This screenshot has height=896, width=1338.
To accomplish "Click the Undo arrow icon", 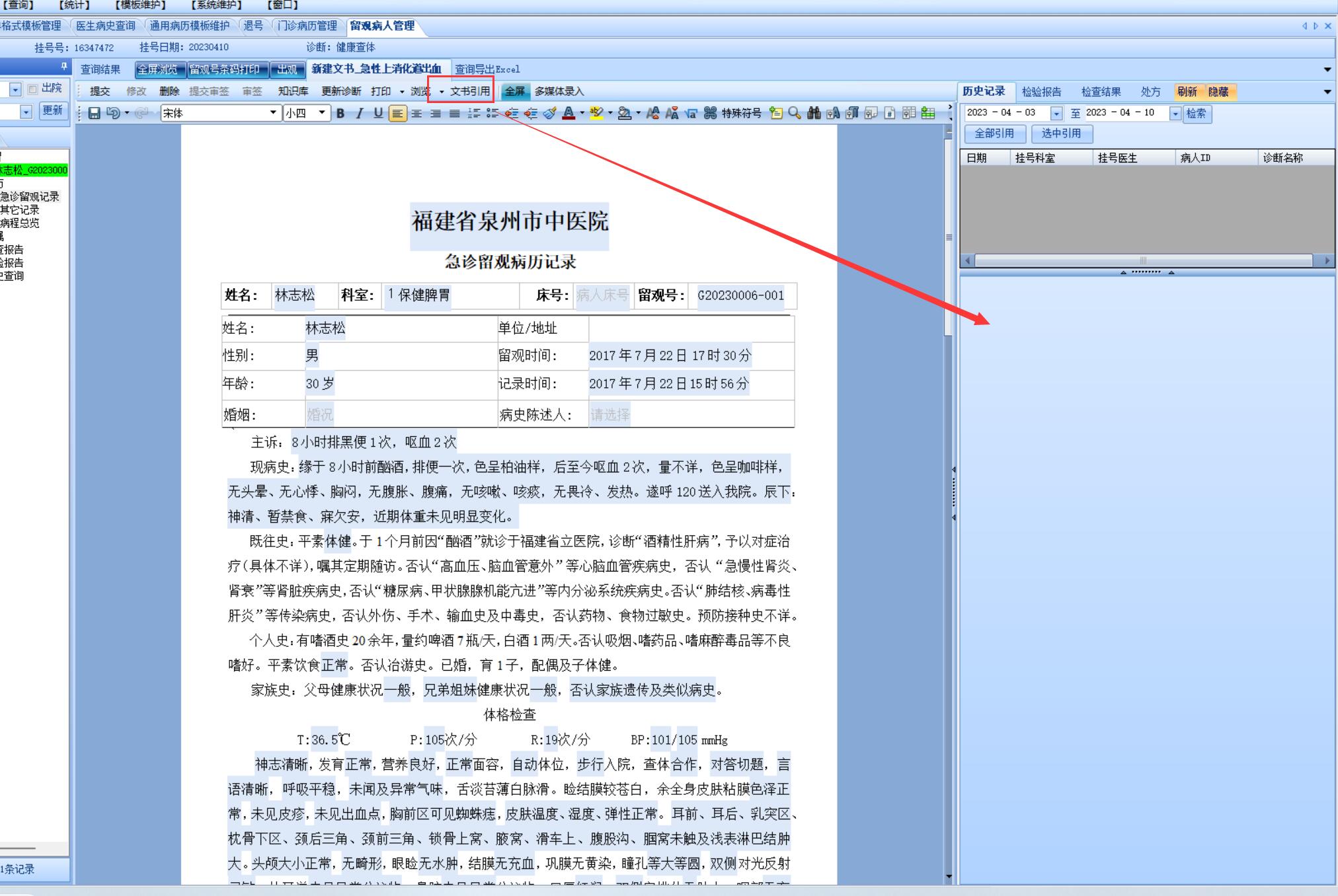I will point(113,113).
